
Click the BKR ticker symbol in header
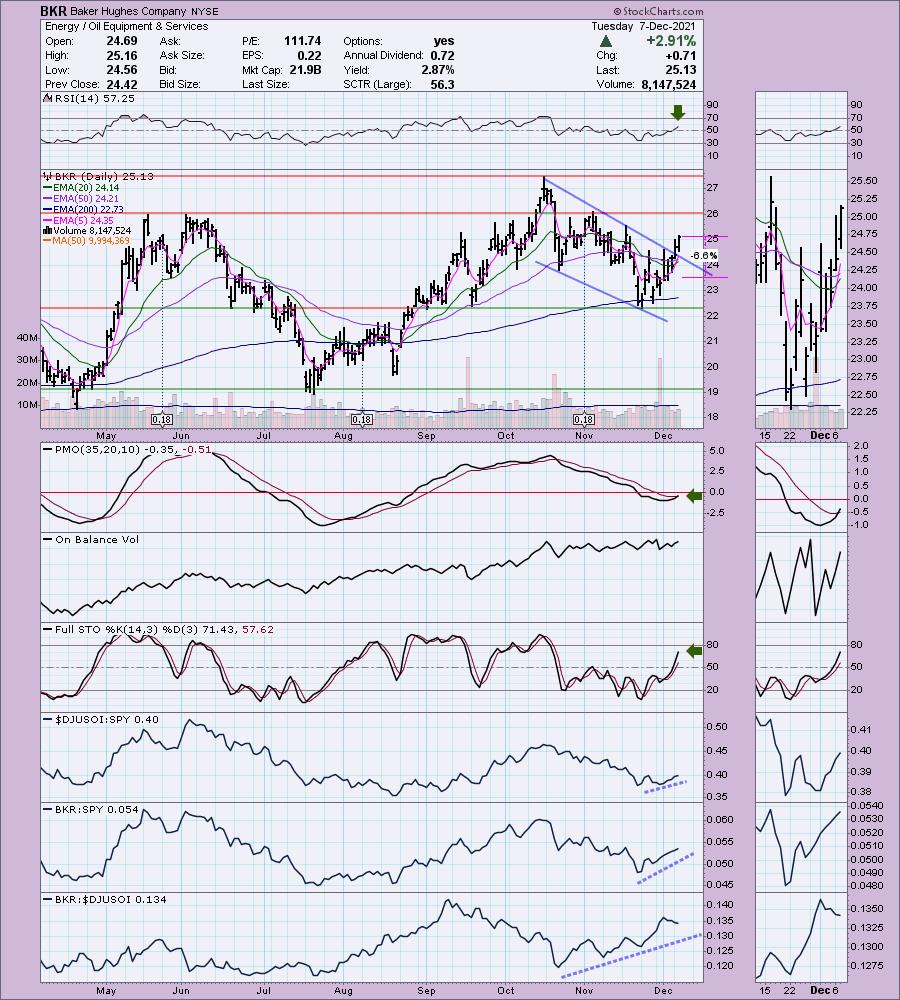click(52, 11)
